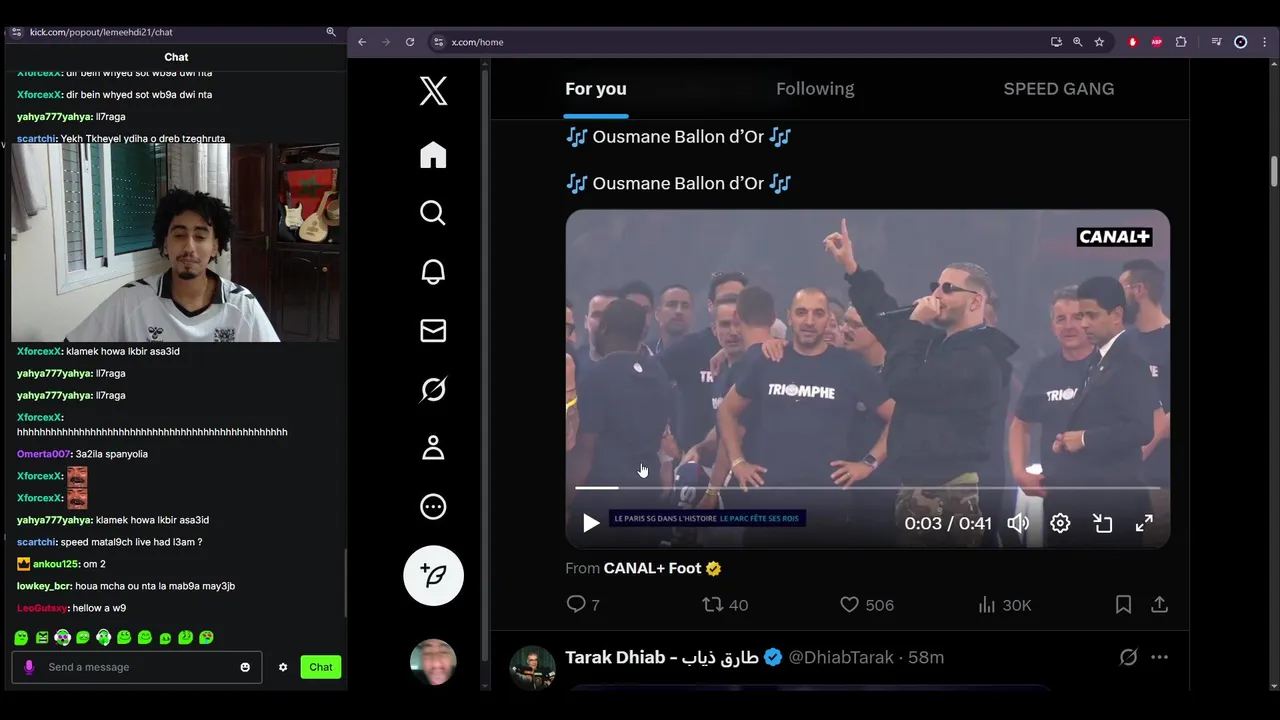Open browser profile avatar
This screenshot has height=720, width=1280.
coord(1241,42)
